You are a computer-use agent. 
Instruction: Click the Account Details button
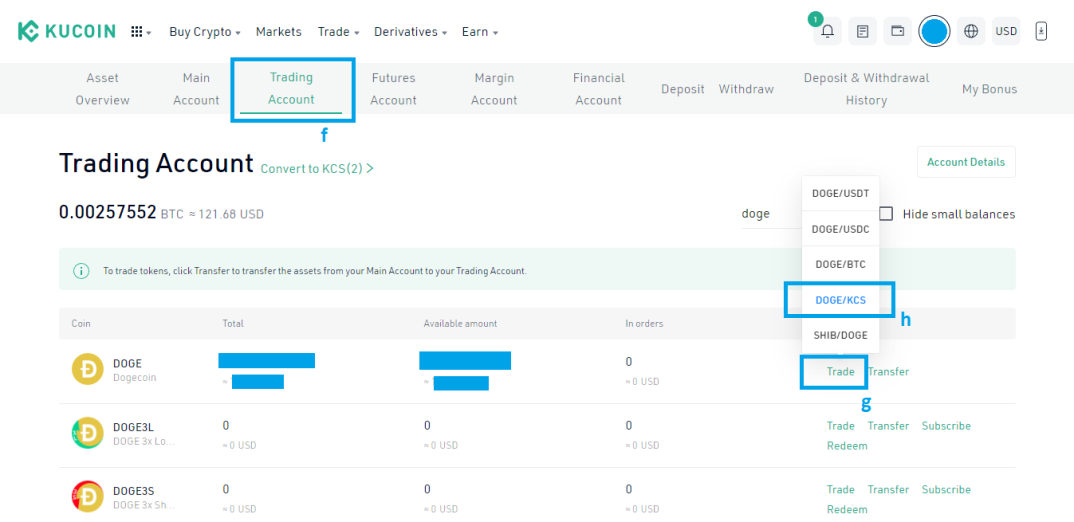pos(966,162)
